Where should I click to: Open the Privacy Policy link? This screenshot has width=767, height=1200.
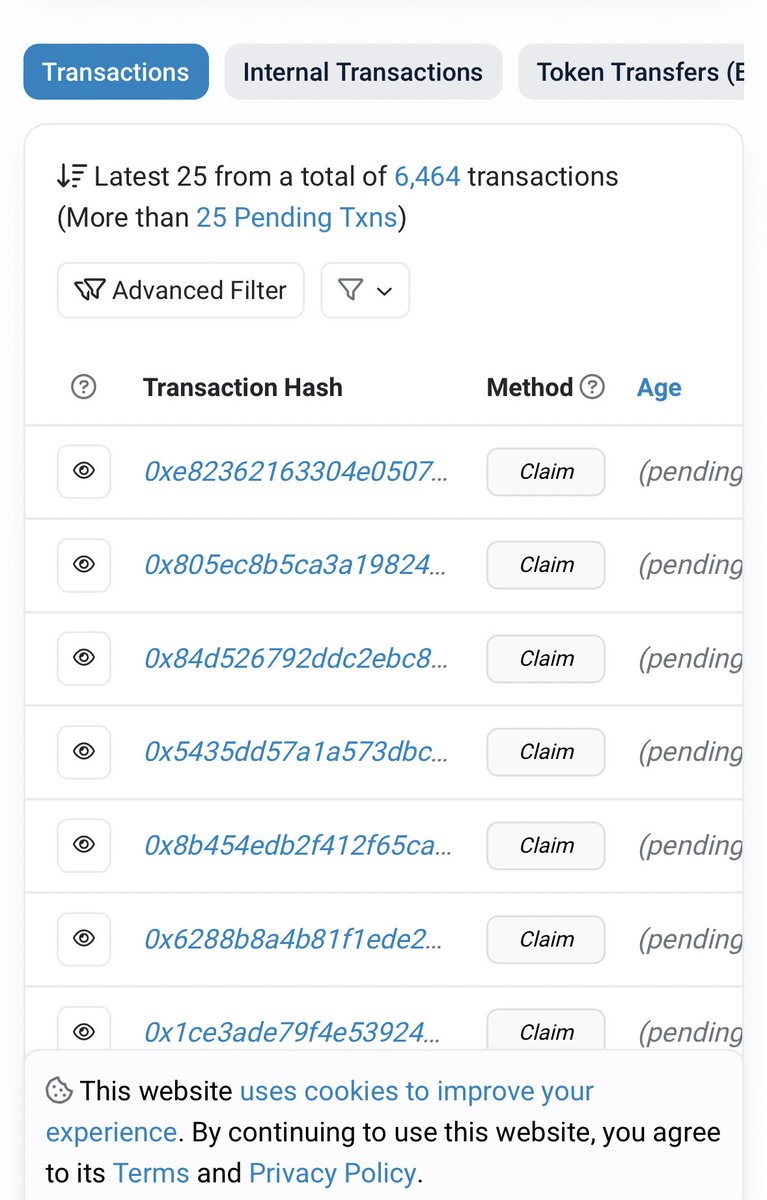[332, 1172]
